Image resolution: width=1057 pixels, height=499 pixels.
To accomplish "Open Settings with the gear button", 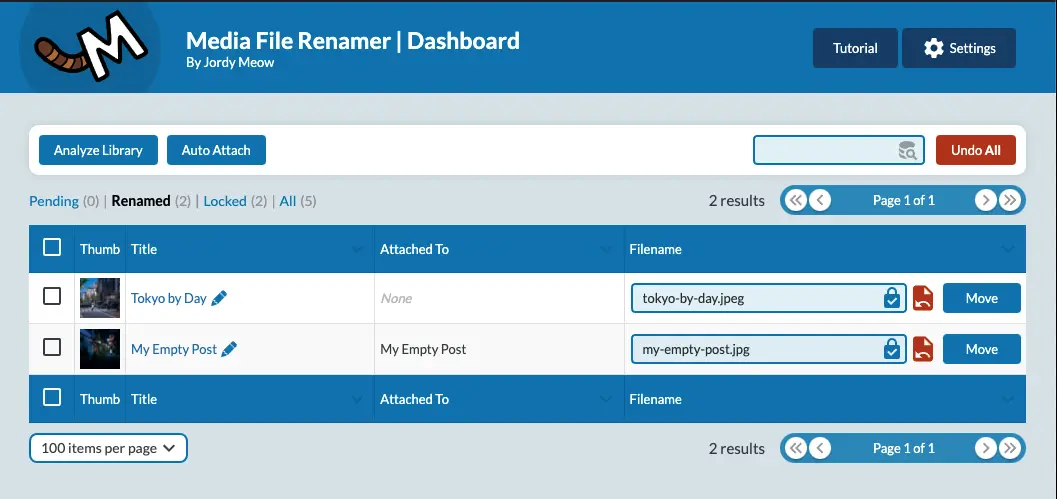I will point(959,48).
